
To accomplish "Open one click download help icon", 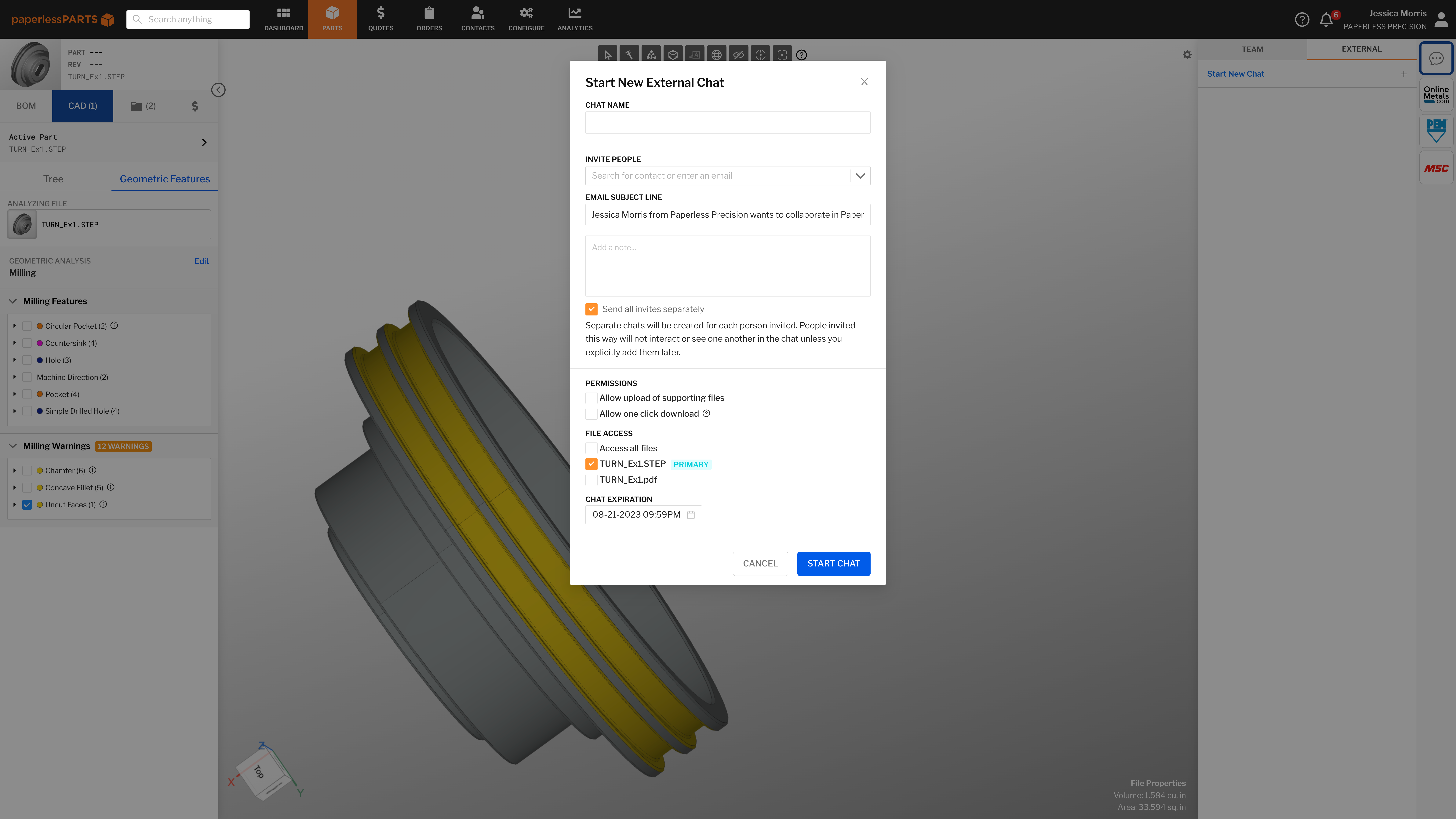I will (707, 414).
